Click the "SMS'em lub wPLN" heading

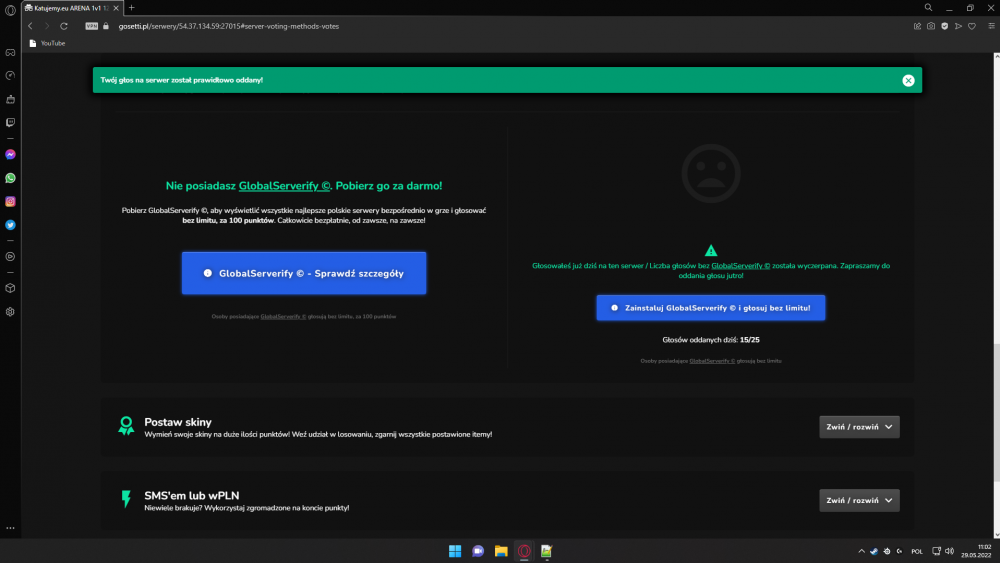point(191,495)
